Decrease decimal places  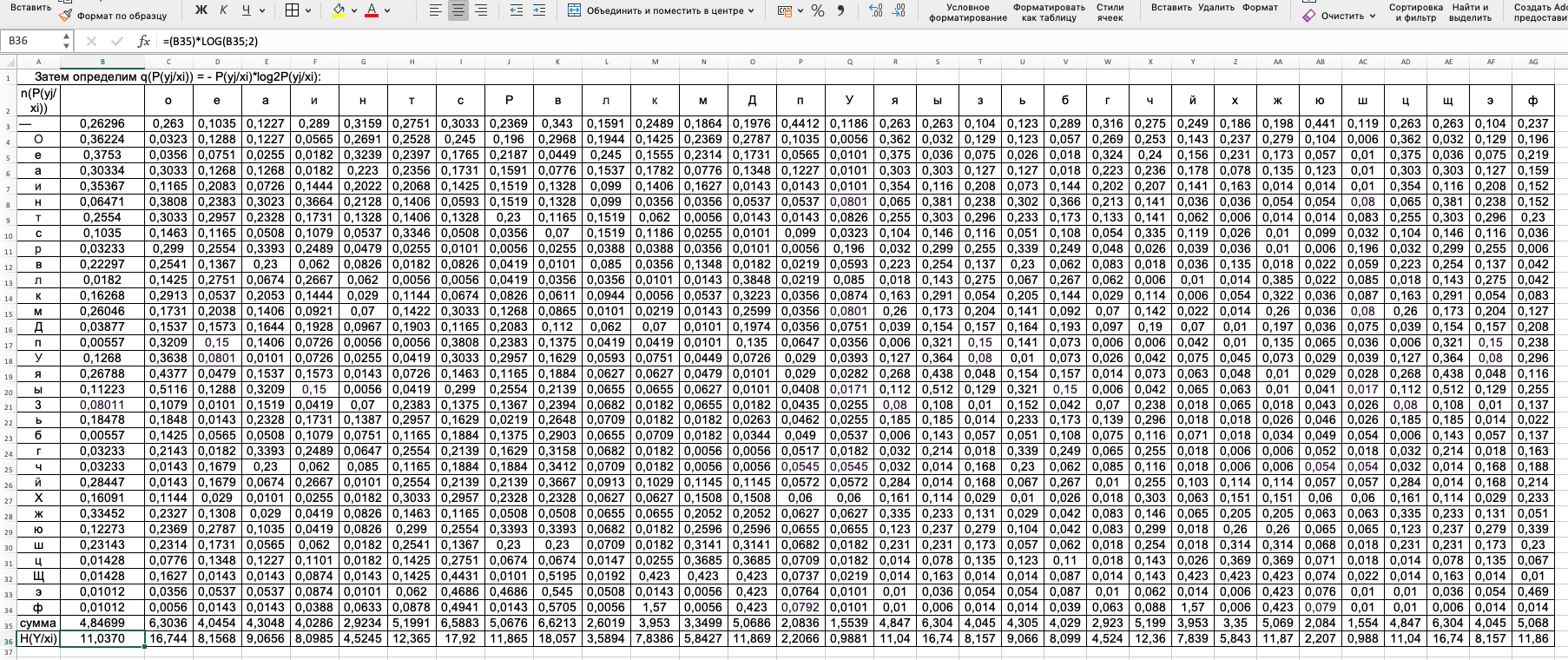click(899, 10)
